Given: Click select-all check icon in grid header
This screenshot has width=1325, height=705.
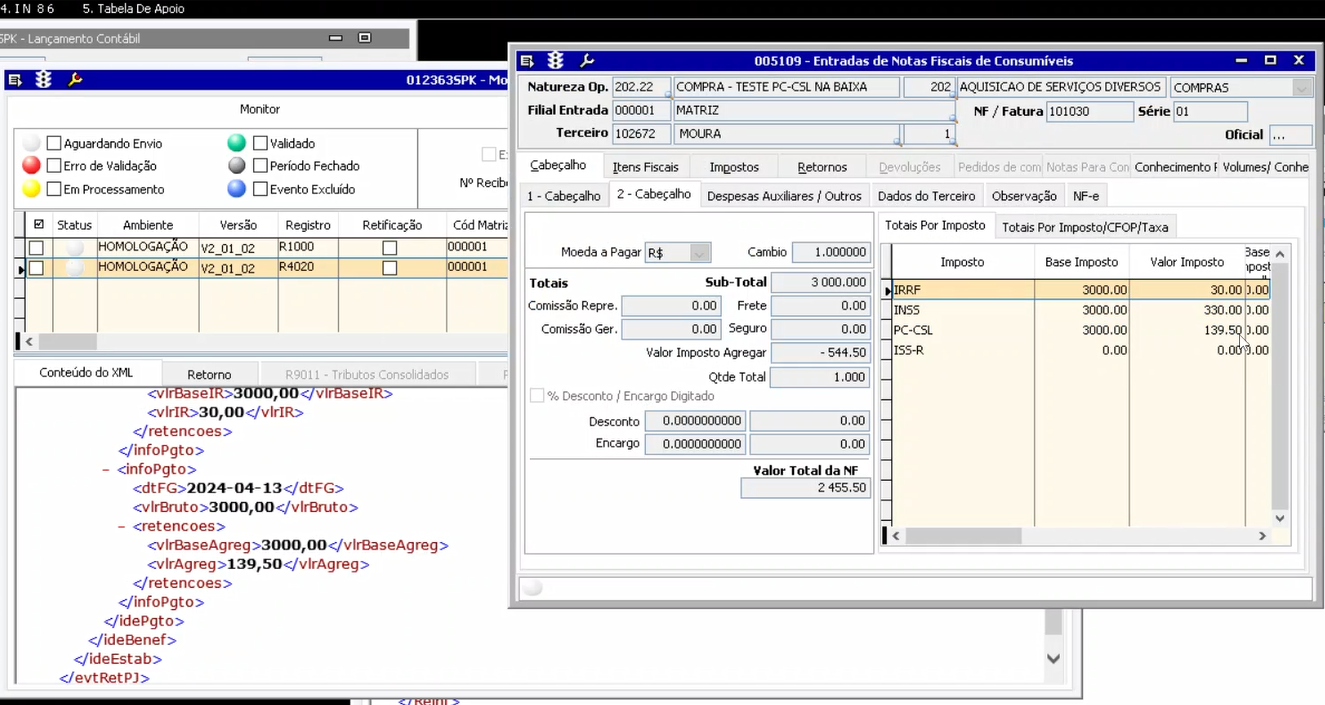Looking at the screenshot, I should pos(39,225).
